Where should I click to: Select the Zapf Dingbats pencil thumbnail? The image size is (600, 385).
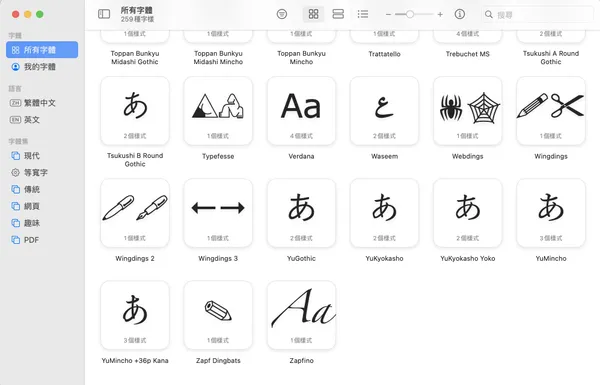point(218,315)
